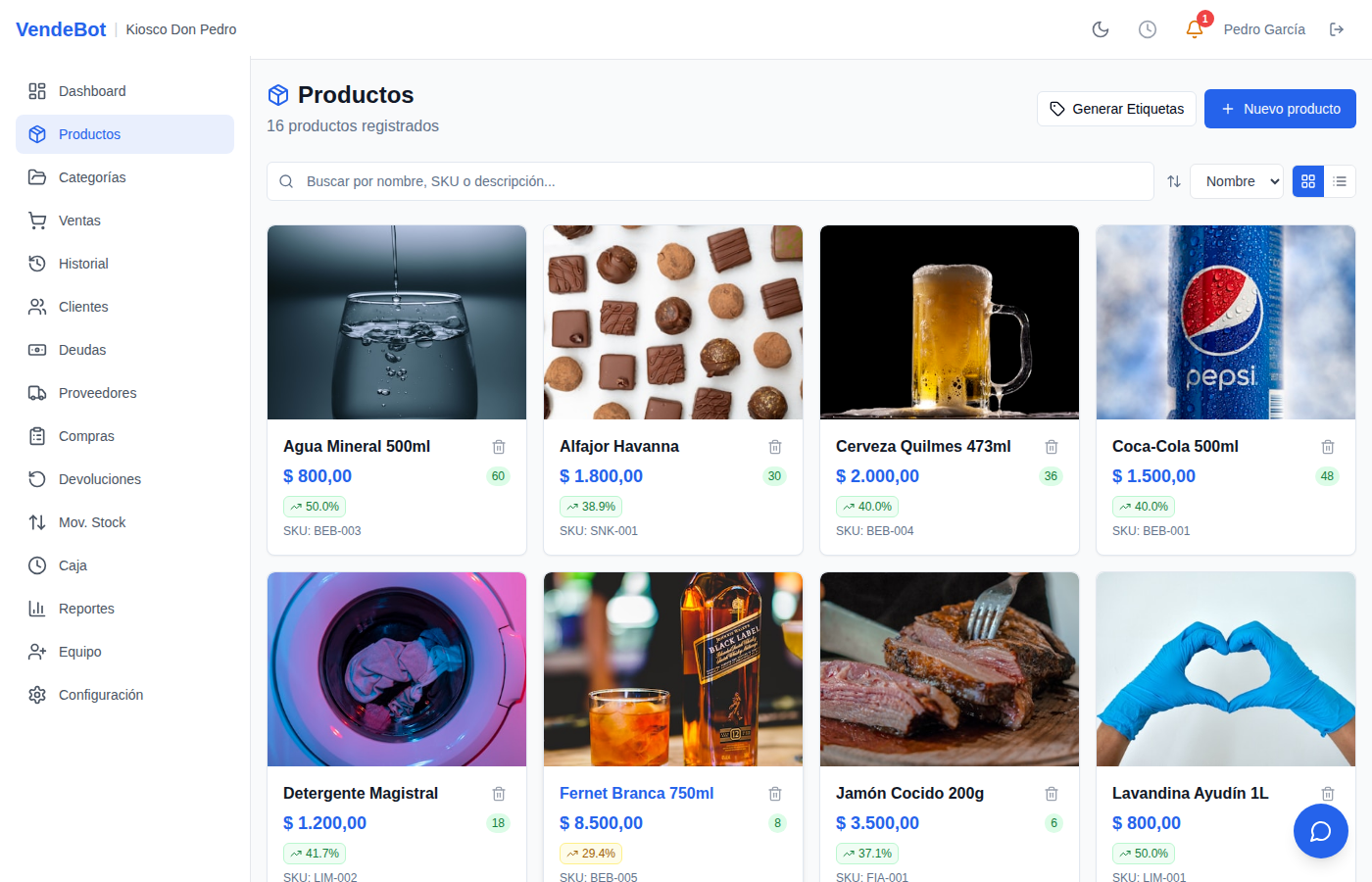Open Pedro García user profile

1264,29
